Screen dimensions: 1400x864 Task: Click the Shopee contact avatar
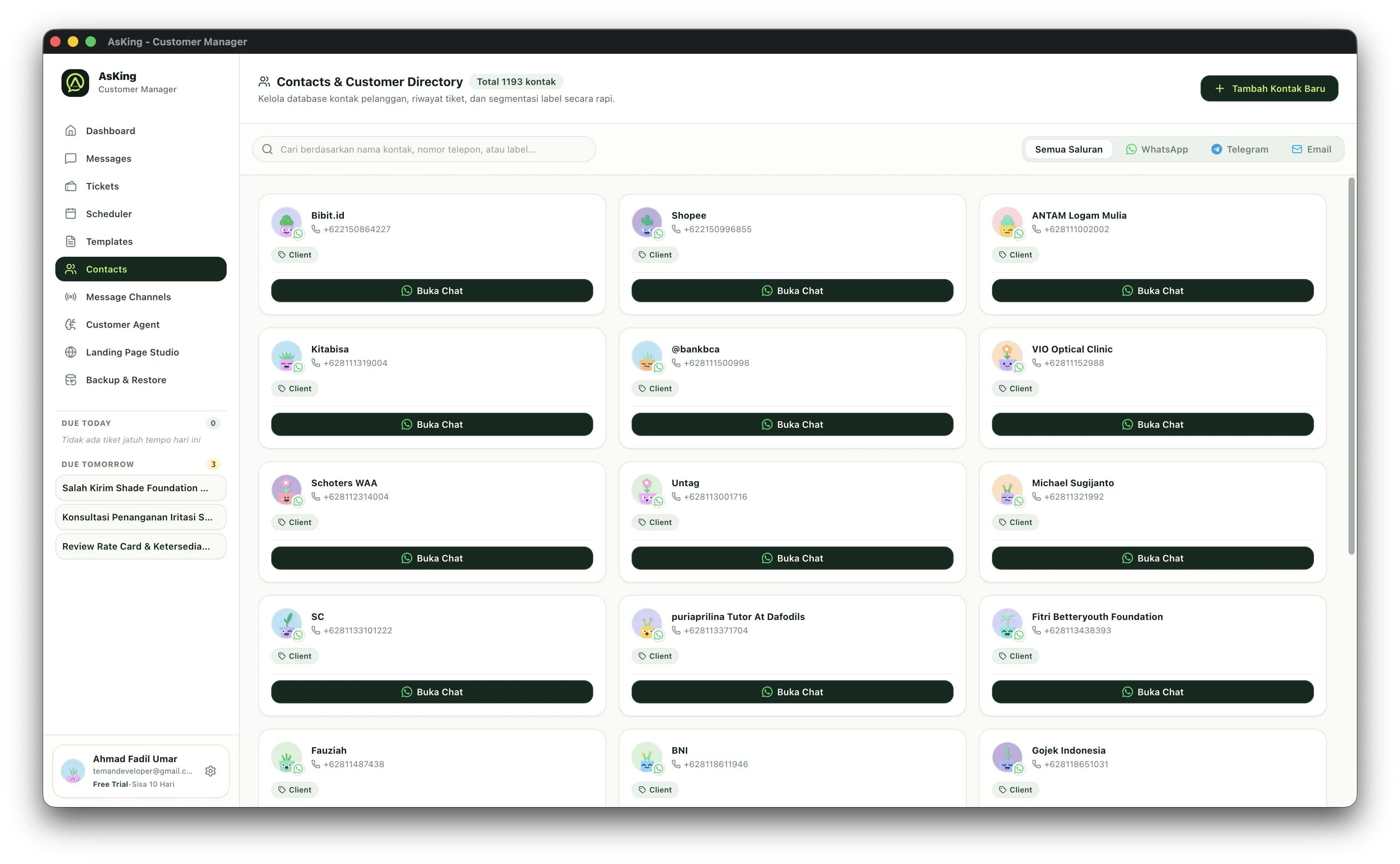point(647,222)
